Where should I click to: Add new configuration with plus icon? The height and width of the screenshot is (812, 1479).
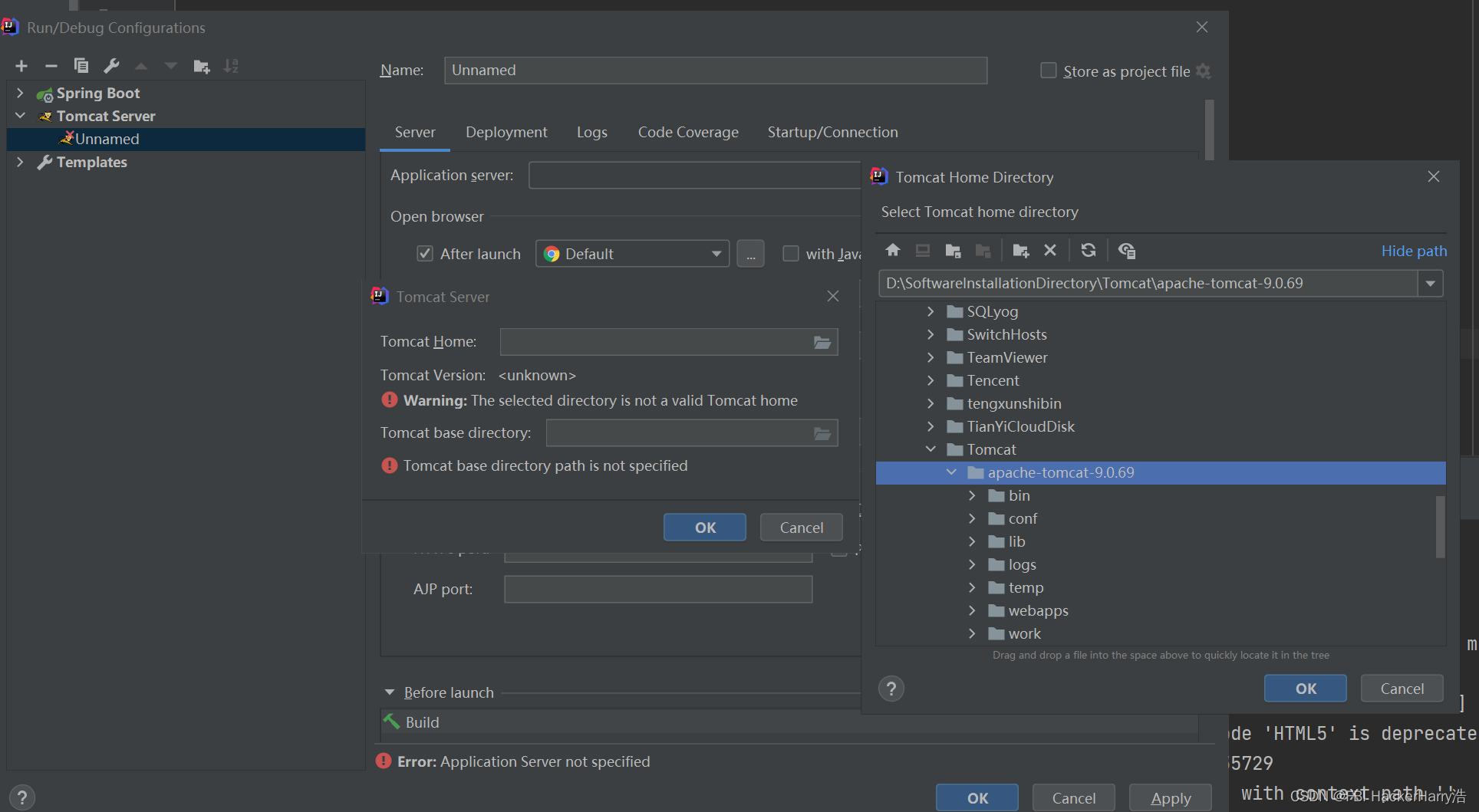point(21,66)
